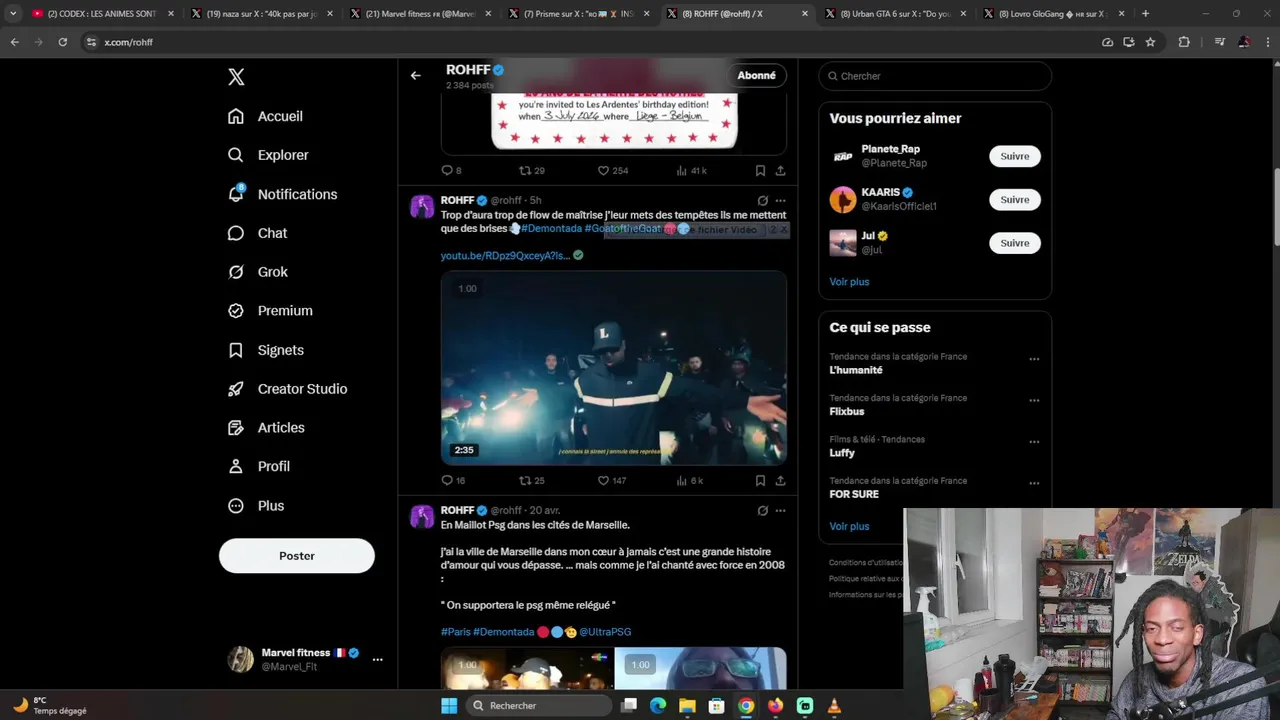Share the Les Ardentes post
1280x720 pixels.
(x=780, y=171)
